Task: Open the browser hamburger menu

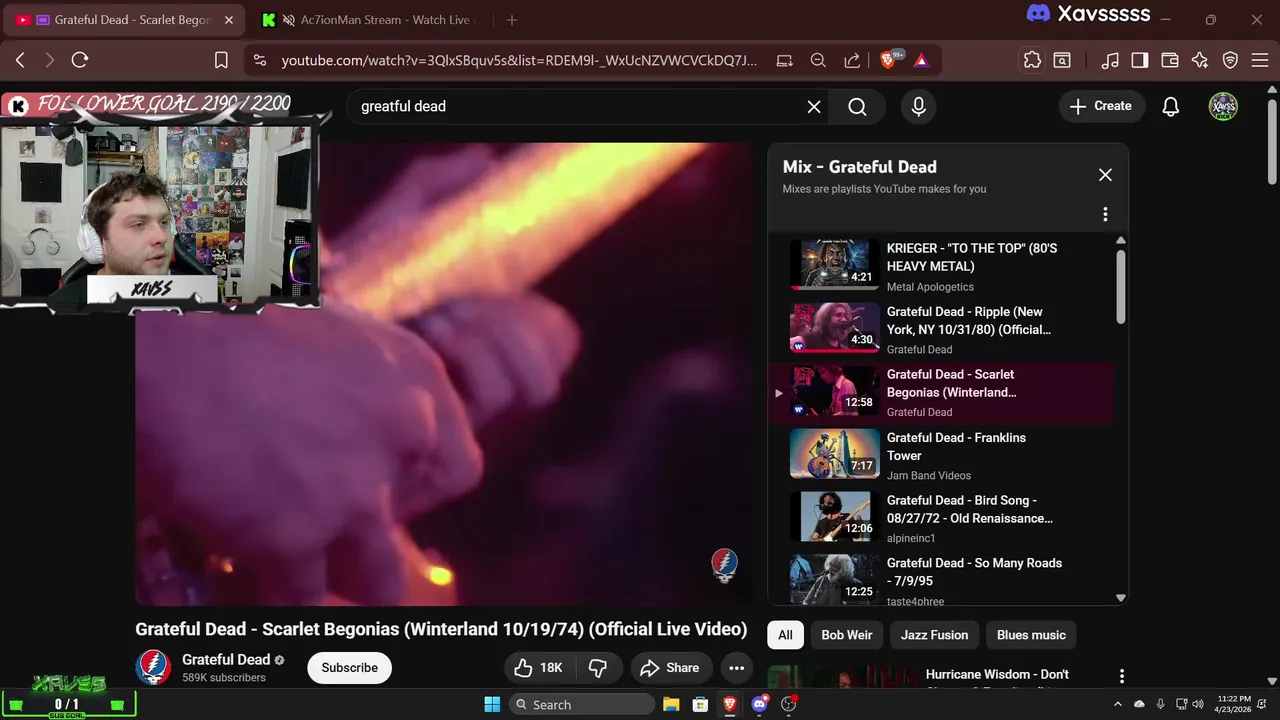Action: point(1259,60)
